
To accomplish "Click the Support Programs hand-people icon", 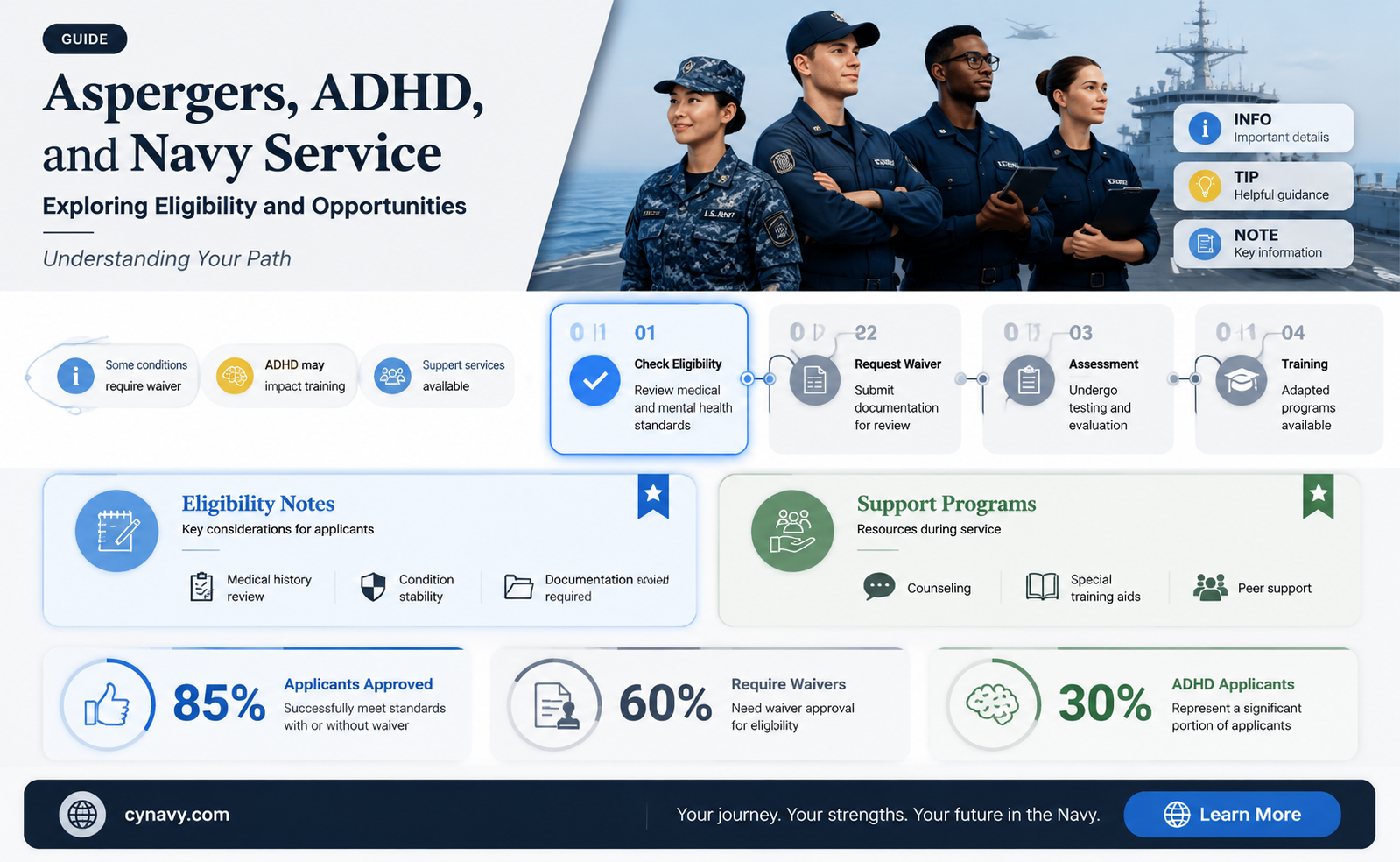I will click(792, 531).
